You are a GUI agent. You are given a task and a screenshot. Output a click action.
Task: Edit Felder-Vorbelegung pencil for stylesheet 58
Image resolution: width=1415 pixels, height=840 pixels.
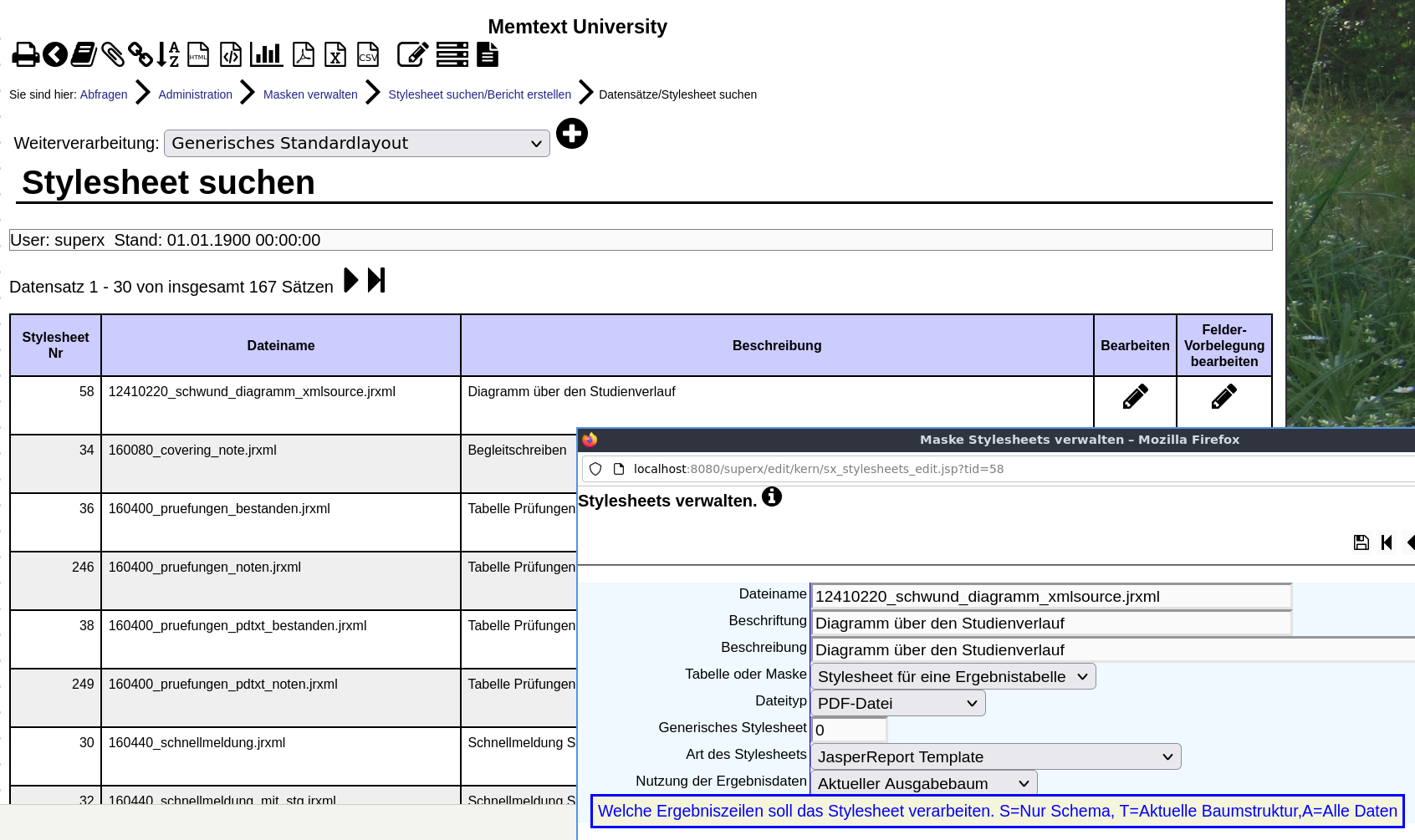tap(1223, 396)
